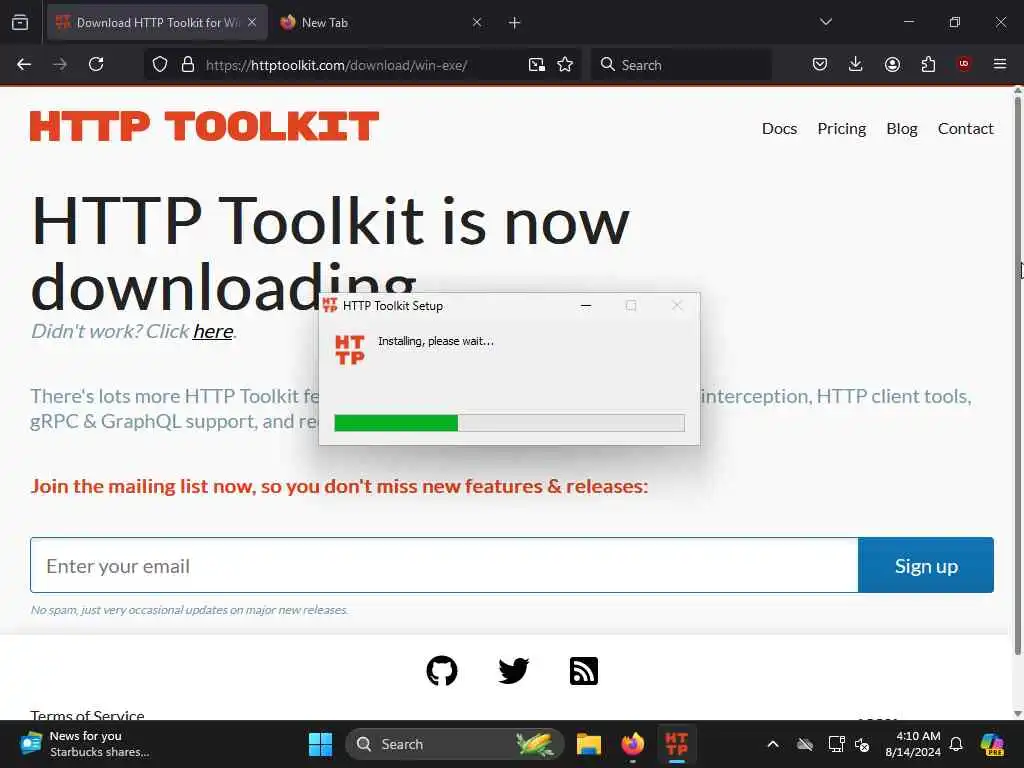Open Save to Pocket icon
1024x768 pixels.
pyautogui.click(x=820, y=65)
